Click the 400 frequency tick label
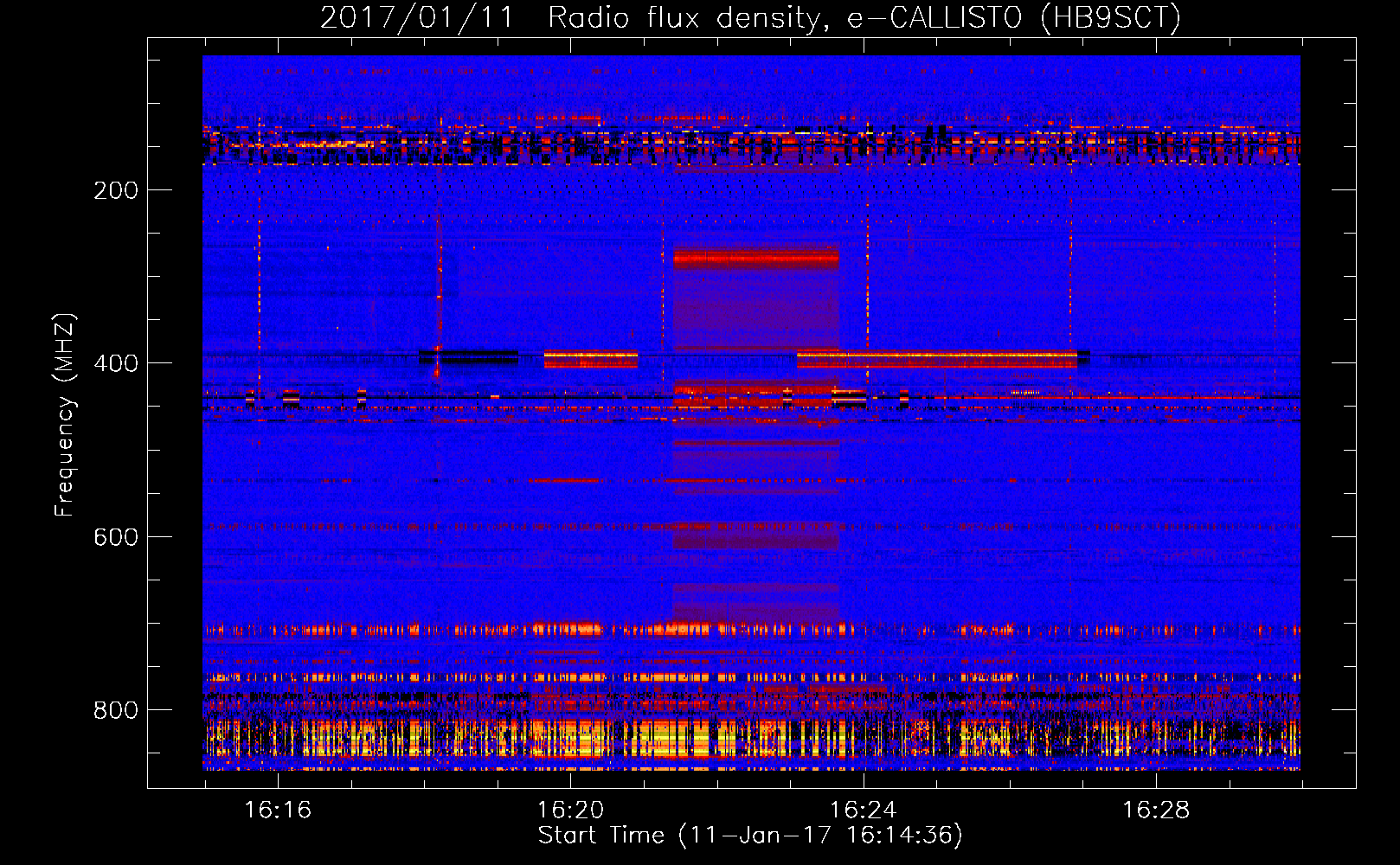Image resolution: width=1400 pixels, height=865 pixels. pos(116,363)
